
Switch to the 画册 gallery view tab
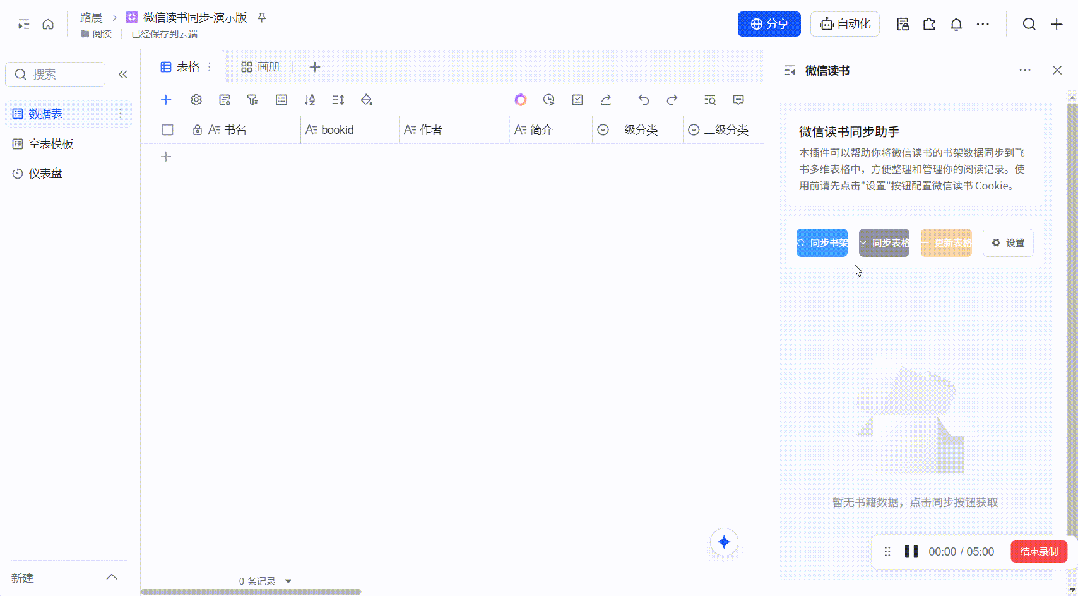(260, 67)
